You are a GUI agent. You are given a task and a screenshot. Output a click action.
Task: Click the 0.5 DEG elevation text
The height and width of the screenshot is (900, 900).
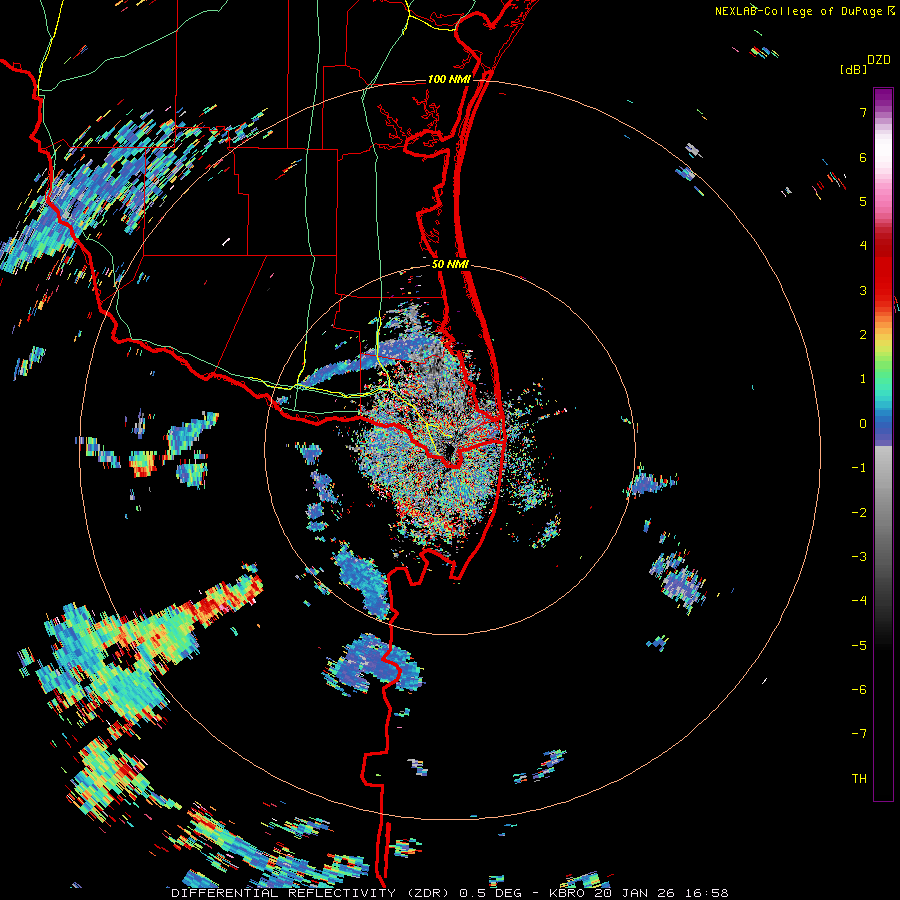(x=491, y=893)
